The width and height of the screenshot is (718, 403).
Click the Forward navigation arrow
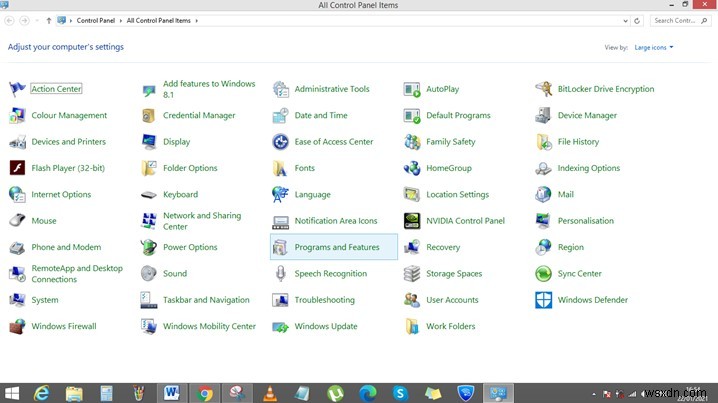24,21
